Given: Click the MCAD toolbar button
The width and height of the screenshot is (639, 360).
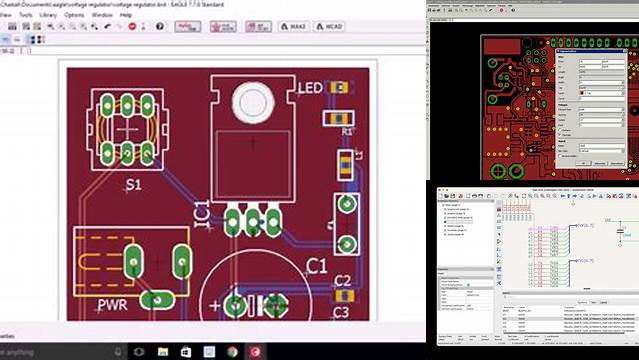Looking at the screenshot, I should (x=329, y=27).
